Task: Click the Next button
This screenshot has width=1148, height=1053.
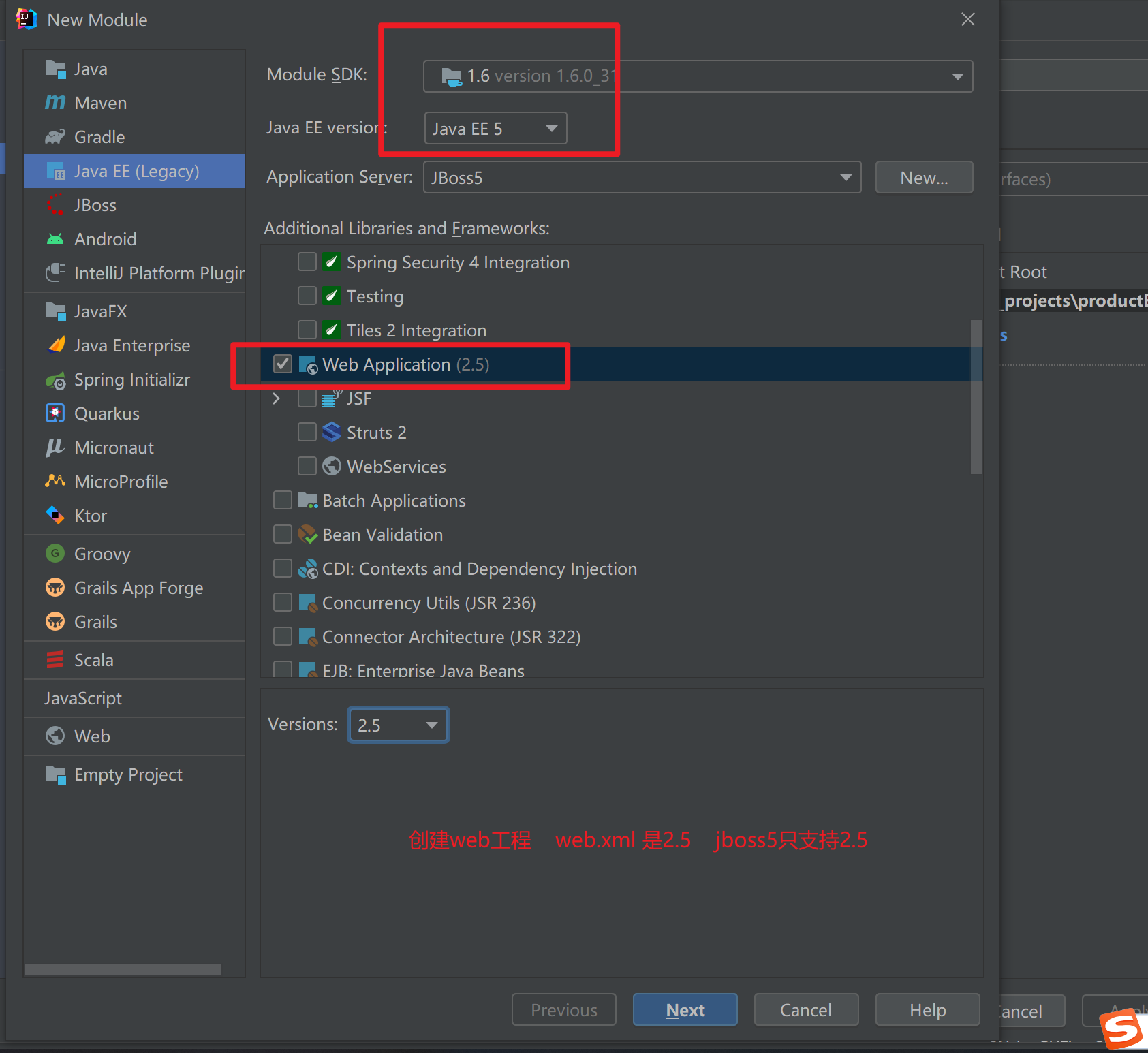Action: point(685,1009)
